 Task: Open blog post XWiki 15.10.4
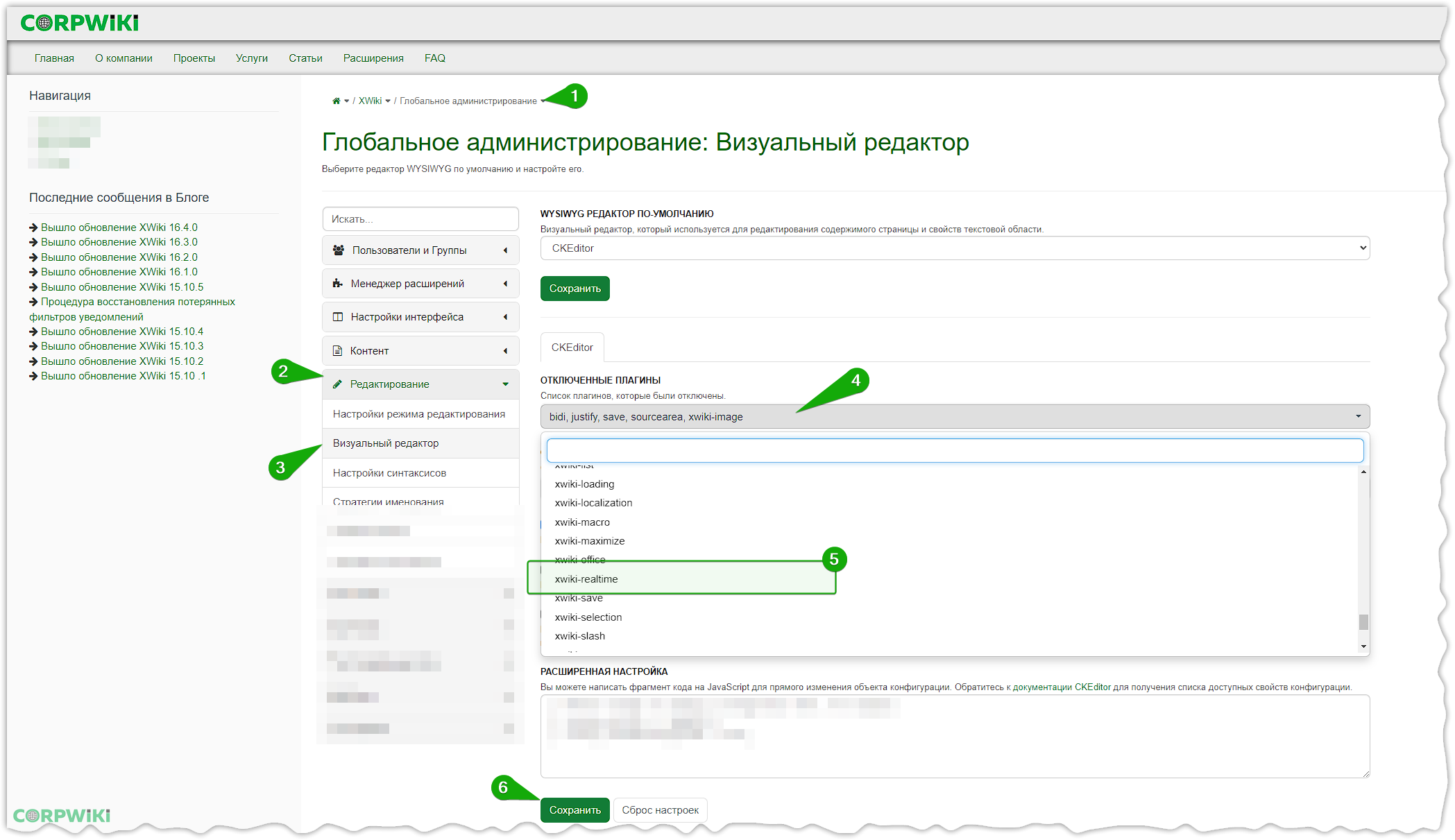tap(122, 332)
